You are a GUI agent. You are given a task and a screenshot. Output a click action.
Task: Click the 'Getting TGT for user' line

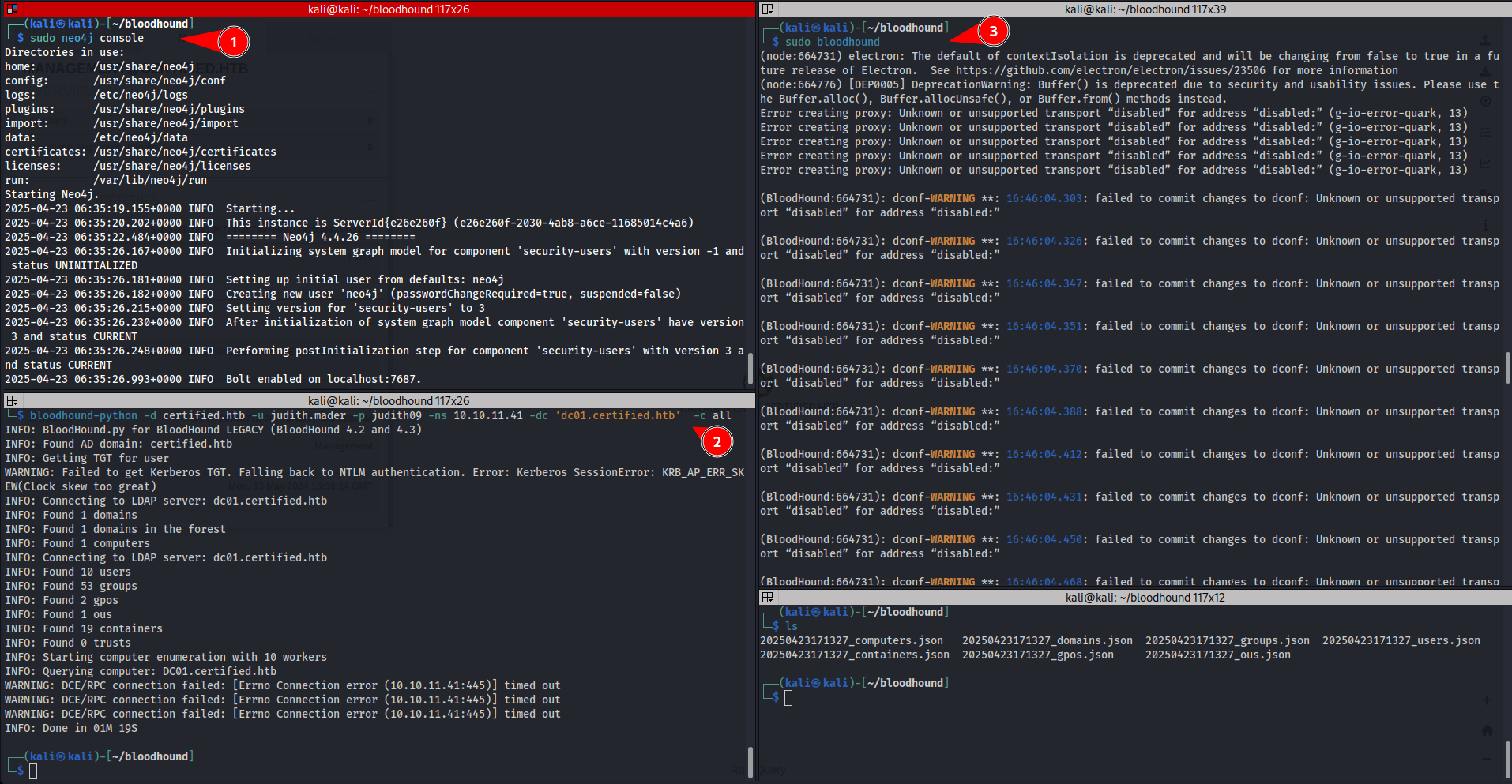coord(87,458)
